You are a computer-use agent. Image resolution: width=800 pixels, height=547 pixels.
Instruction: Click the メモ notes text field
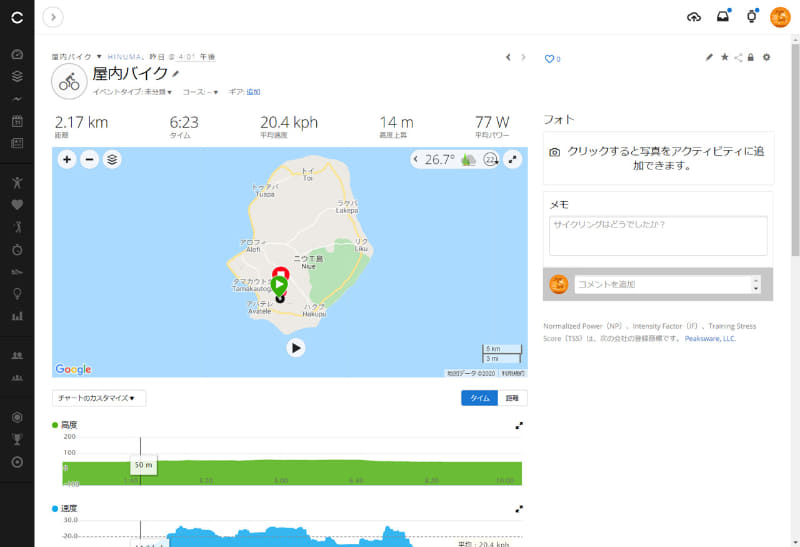point(658,236)
